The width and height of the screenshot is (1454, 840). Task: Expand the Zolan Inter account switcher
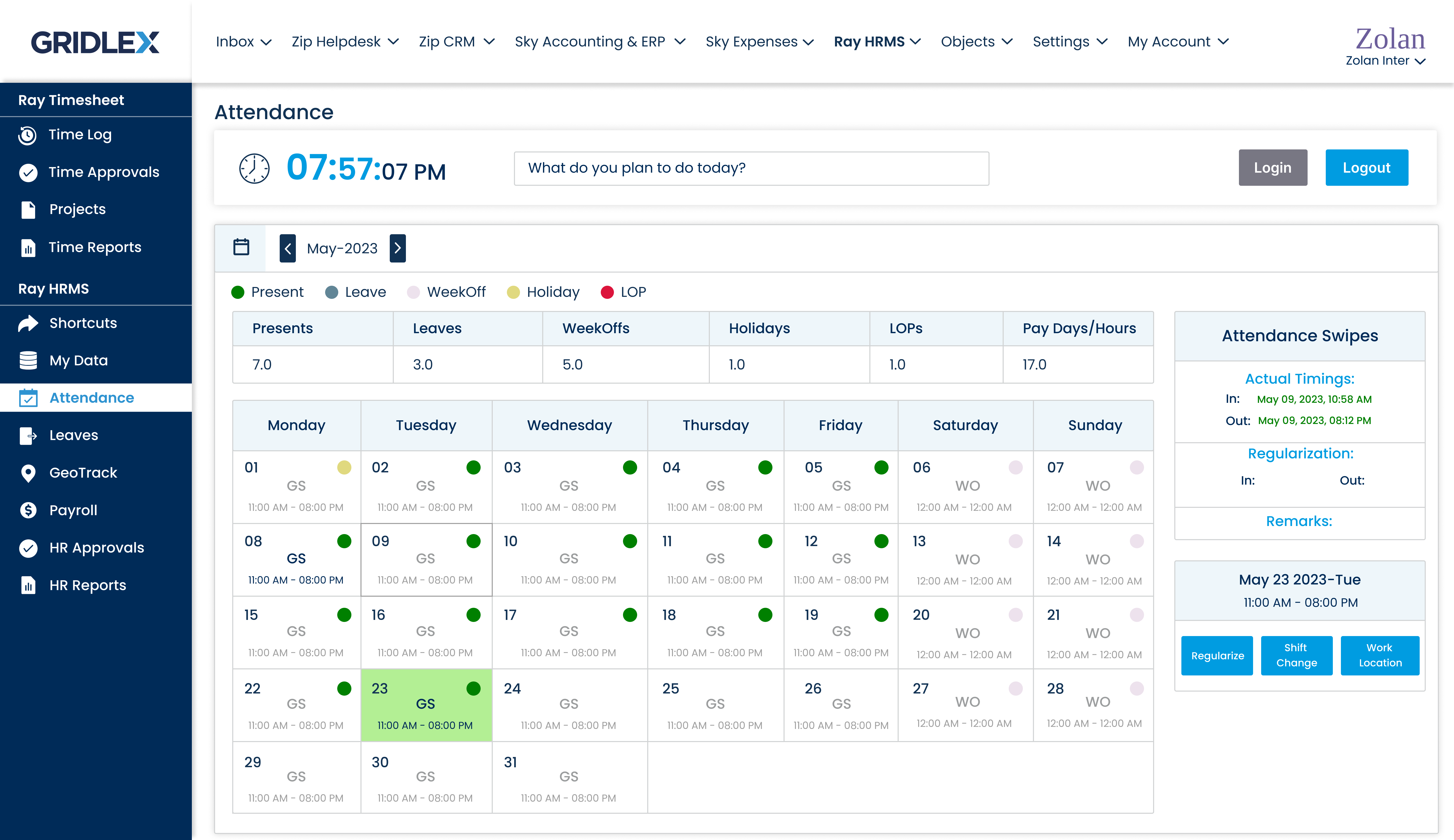pyautogui.click(x=1385, y=61)
